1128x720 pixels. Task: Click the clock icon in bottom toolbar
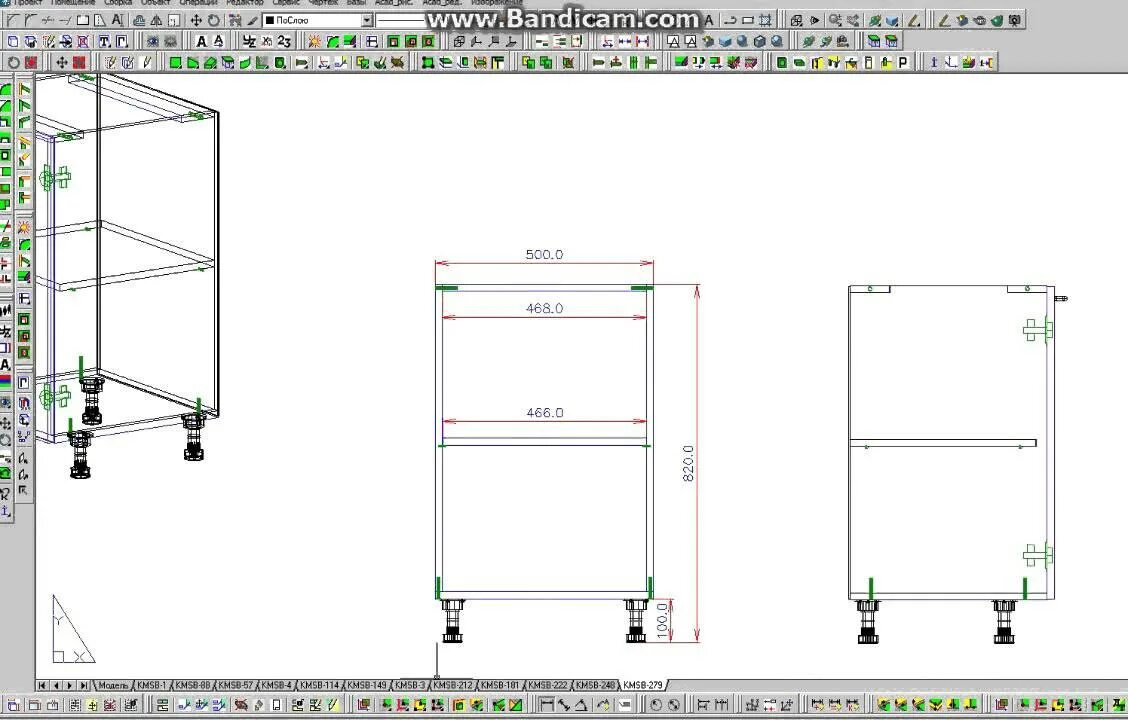[656, 705]
